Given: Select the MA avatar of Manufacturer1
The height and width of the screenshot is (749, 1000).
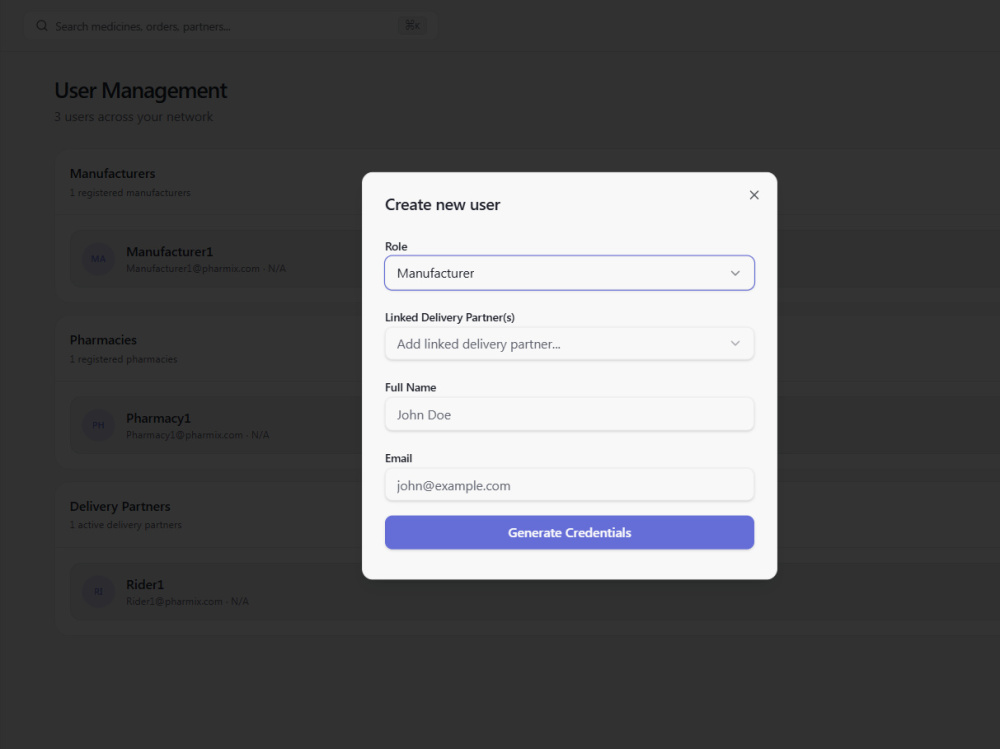Looking at the screenshot, I should click(x=98, y=259).
